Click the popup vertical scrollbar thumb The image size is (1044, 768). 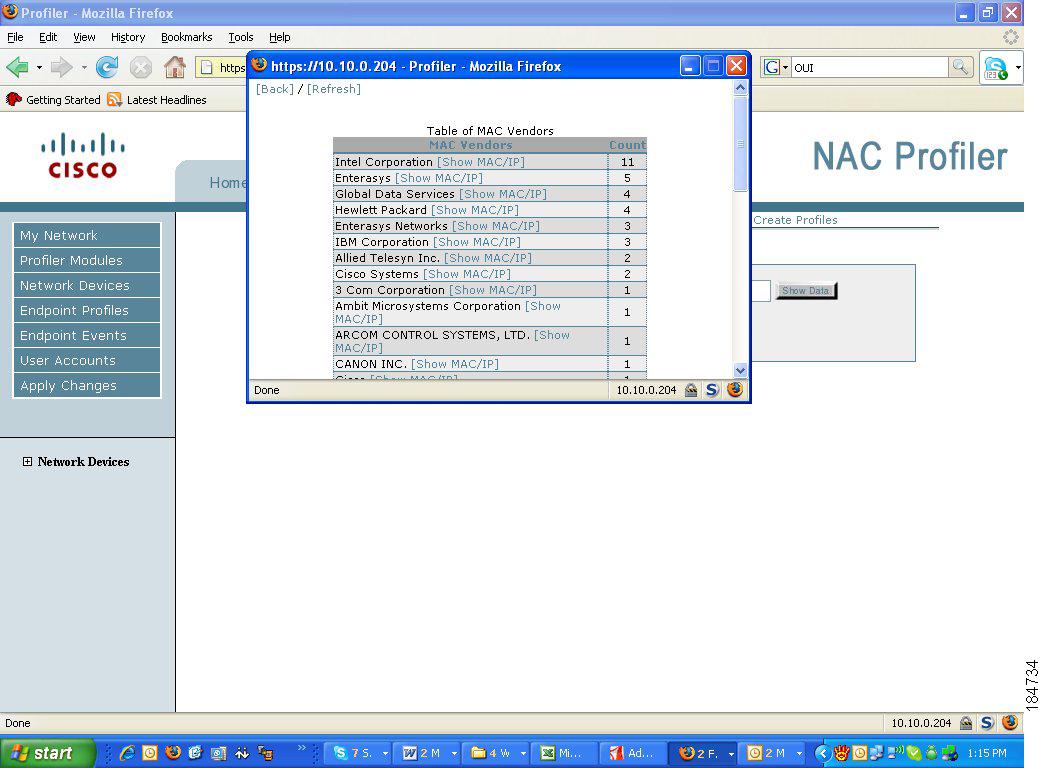740,144
